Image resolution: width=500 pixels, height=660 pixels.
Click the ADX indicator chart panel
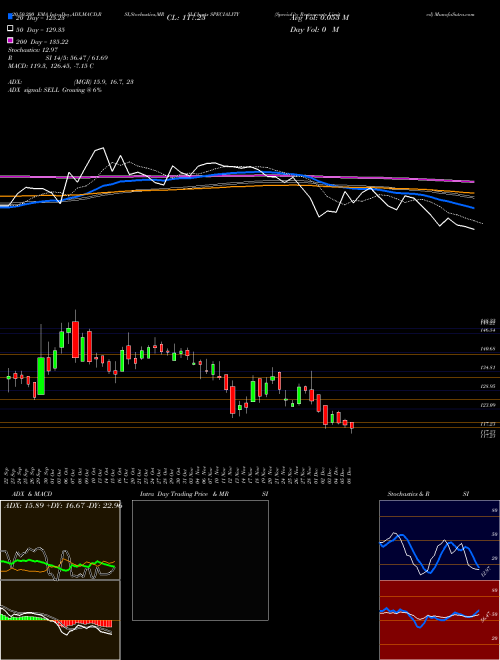60,540
